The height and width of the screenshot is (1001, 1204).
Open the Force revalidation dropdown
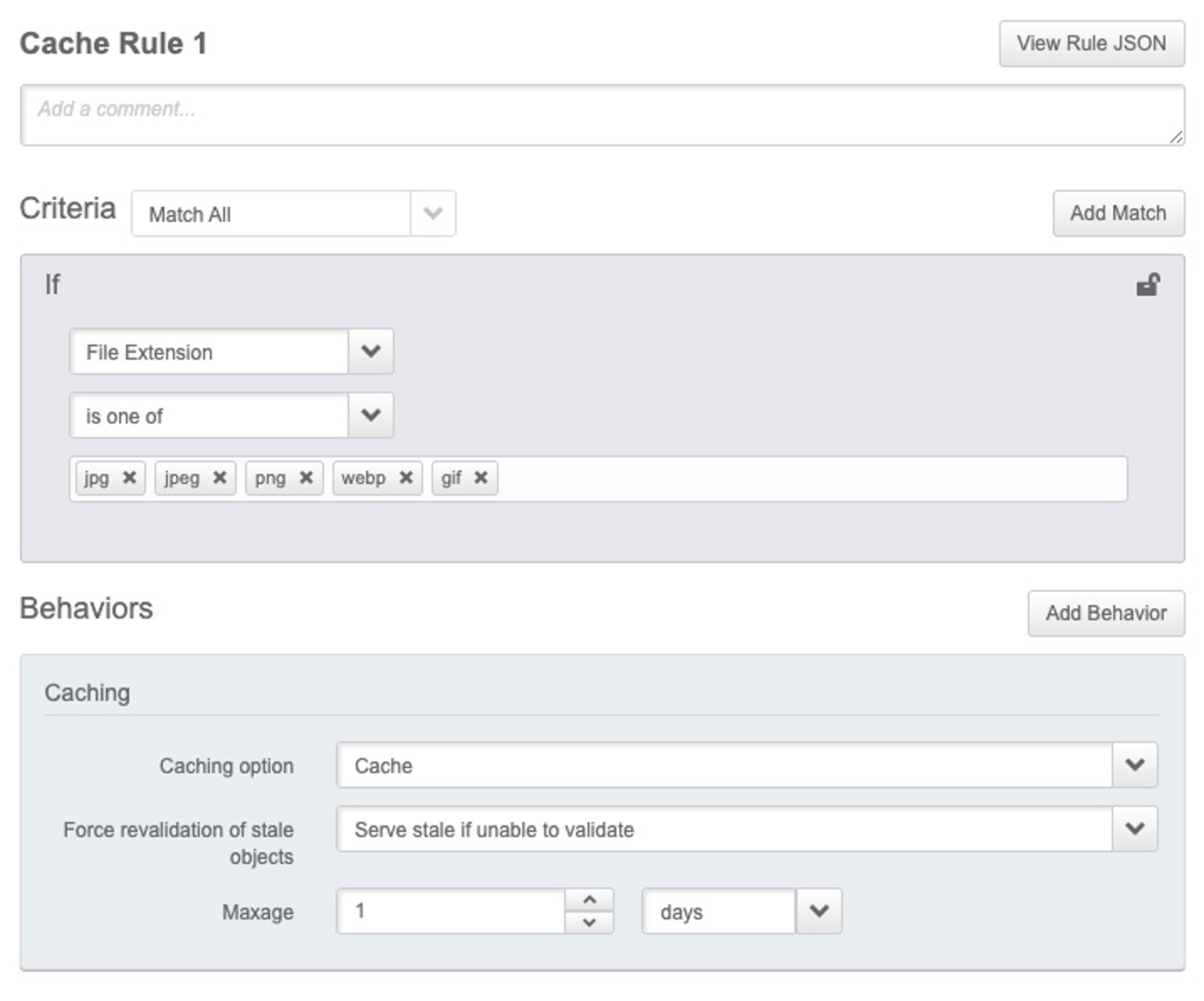(x=1135, y=829)
